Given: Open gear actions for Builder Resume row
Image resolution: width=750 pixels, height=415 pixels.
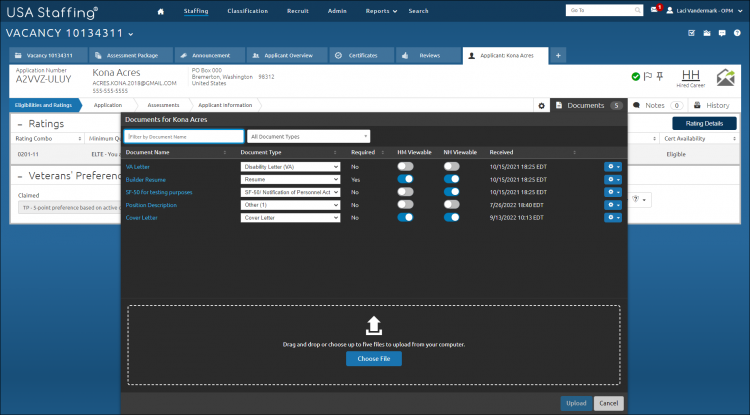Looking at the screenshot, I should click(613, 179).
